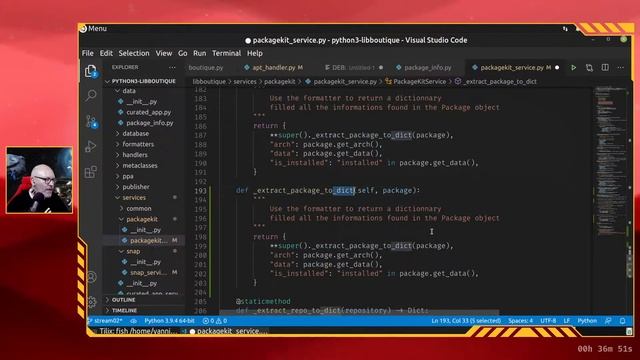The width and height of the screenshot is (640, 360).
Task: Expand the formatters folder
Action: tap(138, 144)
